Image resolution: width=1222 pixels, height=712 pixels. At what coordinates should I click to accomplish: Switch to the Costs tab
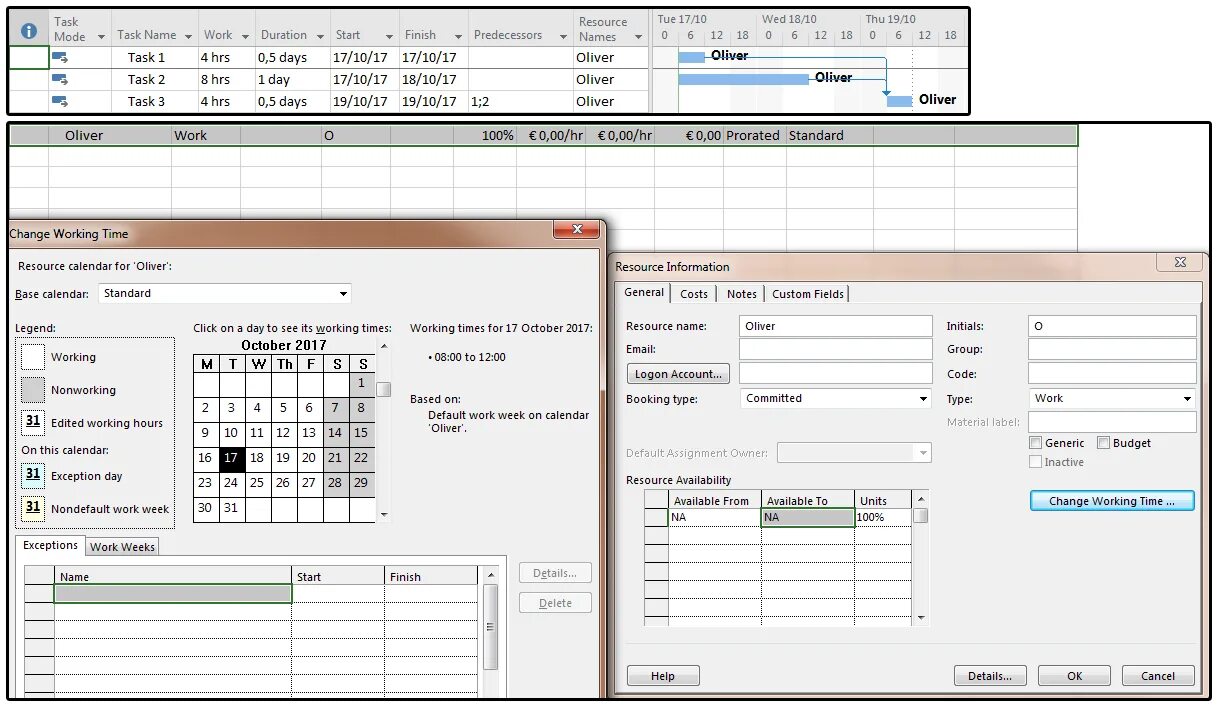[x=694, y=294]
